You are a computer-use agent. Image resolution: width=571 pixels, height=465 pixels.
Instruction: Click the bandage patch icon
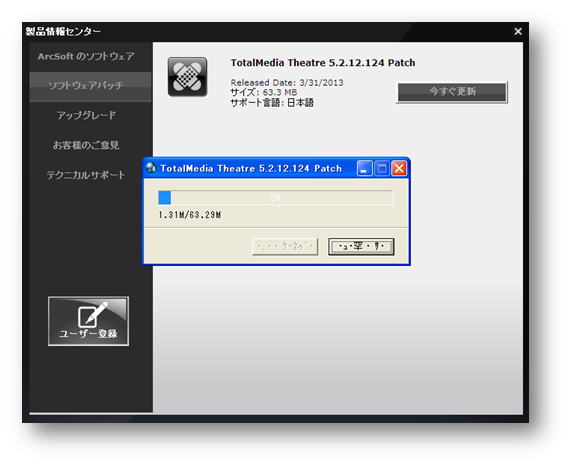coord(187,77)
